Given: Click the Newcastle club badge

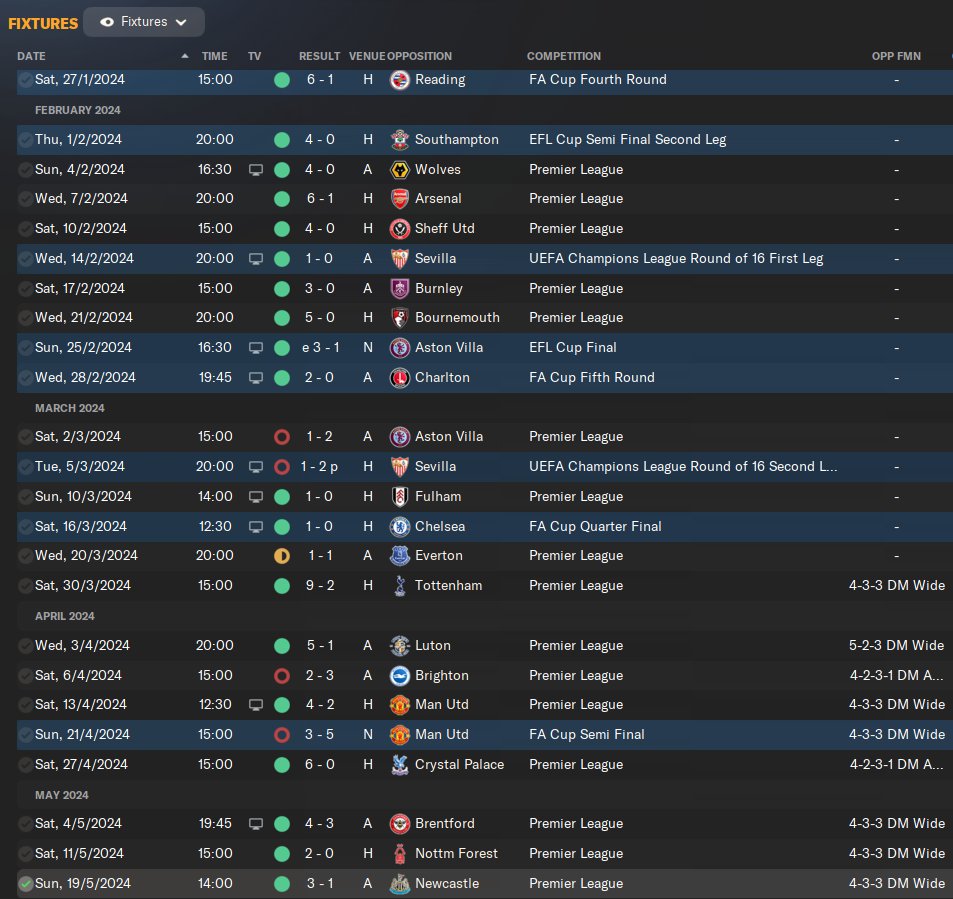Looking at the screenshot, I should click(399, 884).
